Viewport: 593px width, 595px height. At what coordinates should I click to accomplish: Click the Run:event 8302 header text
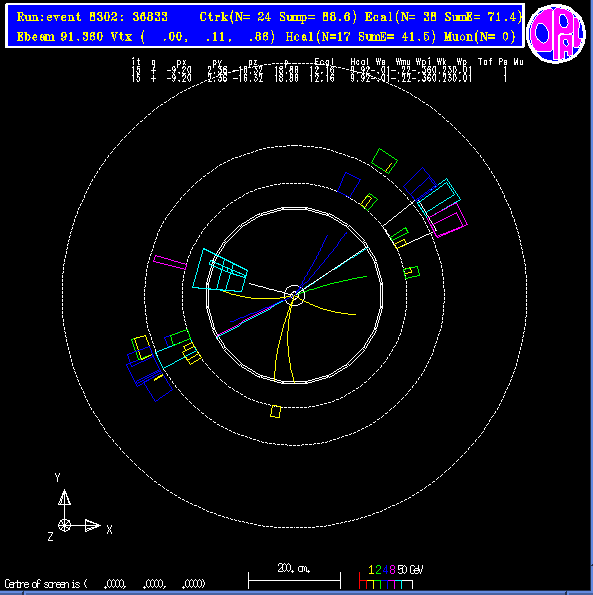coord(92,17)
